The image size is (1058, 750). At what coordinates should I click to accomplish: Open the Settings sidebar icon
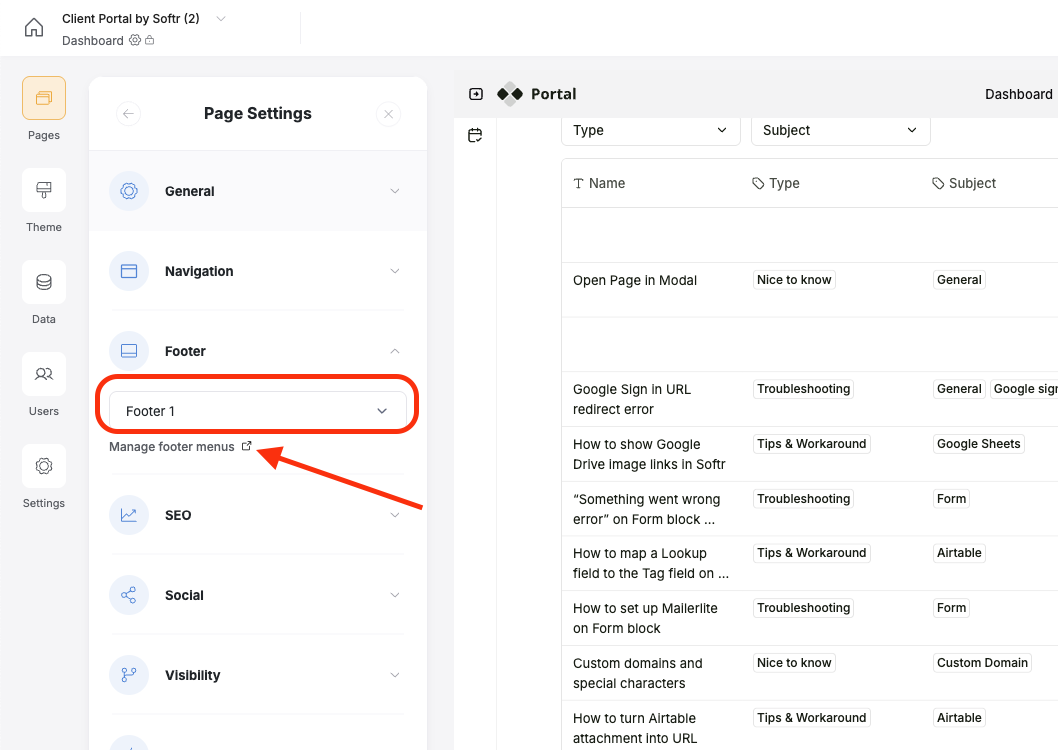click(x=44, y=466)
